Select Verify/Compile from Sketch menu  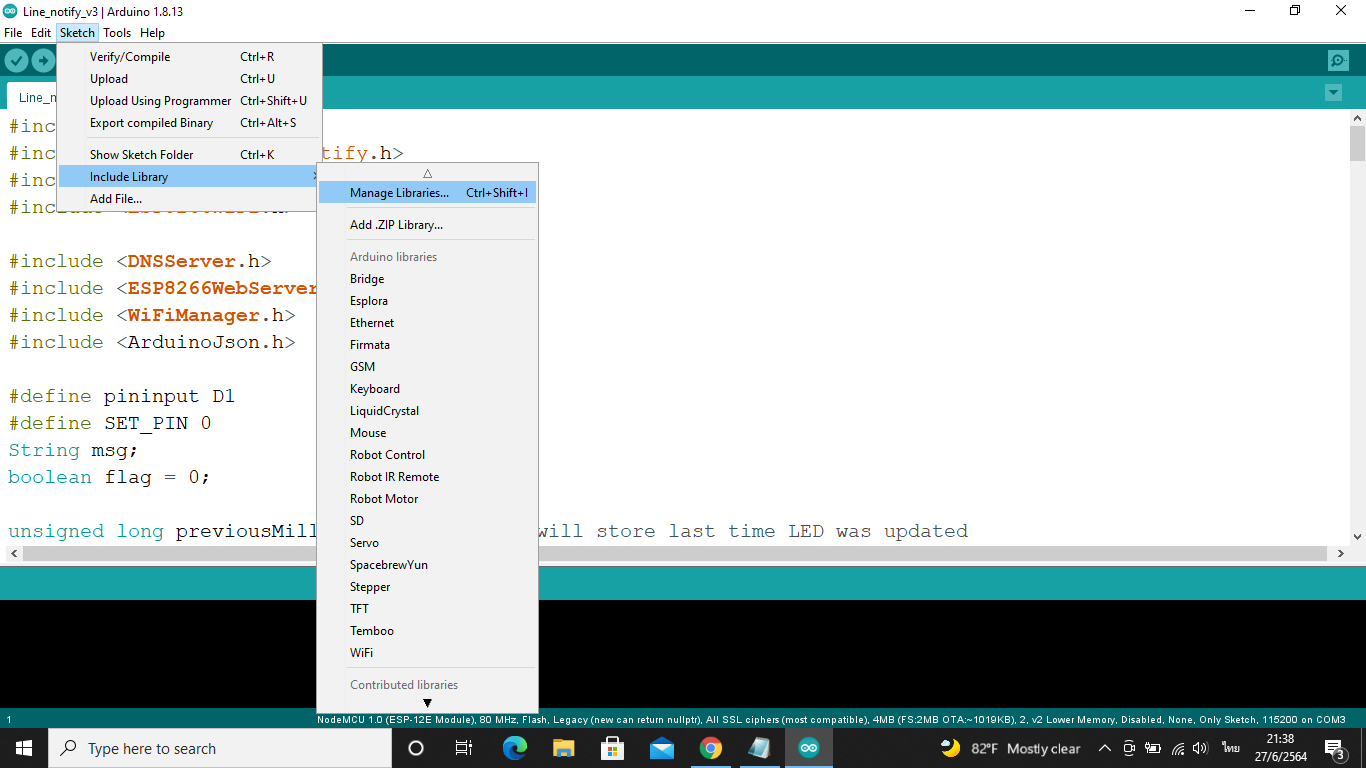tap(189, 57)
